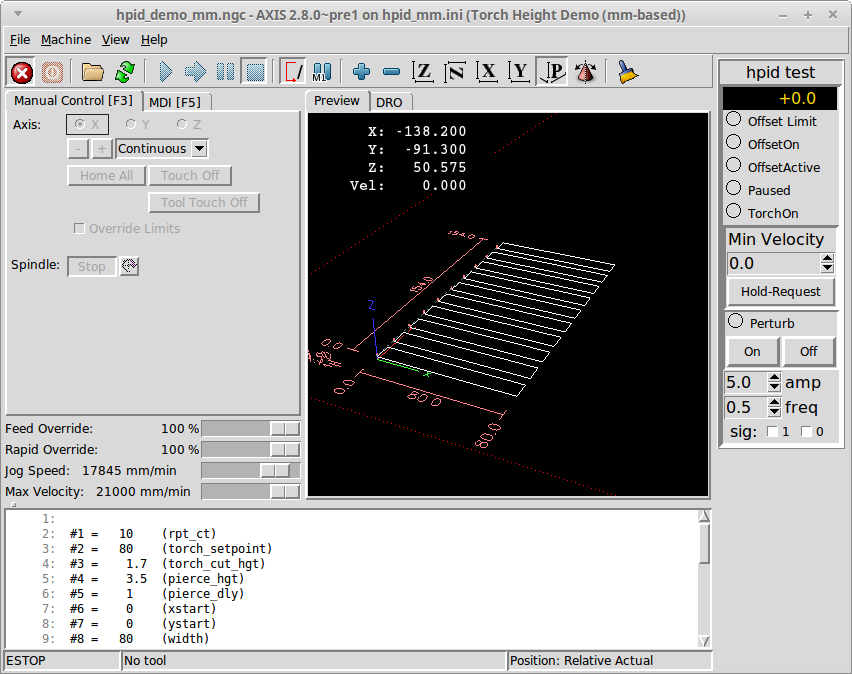Toggle the Perturb indicator
Screen dimensions: 852x674
[735, 321]
